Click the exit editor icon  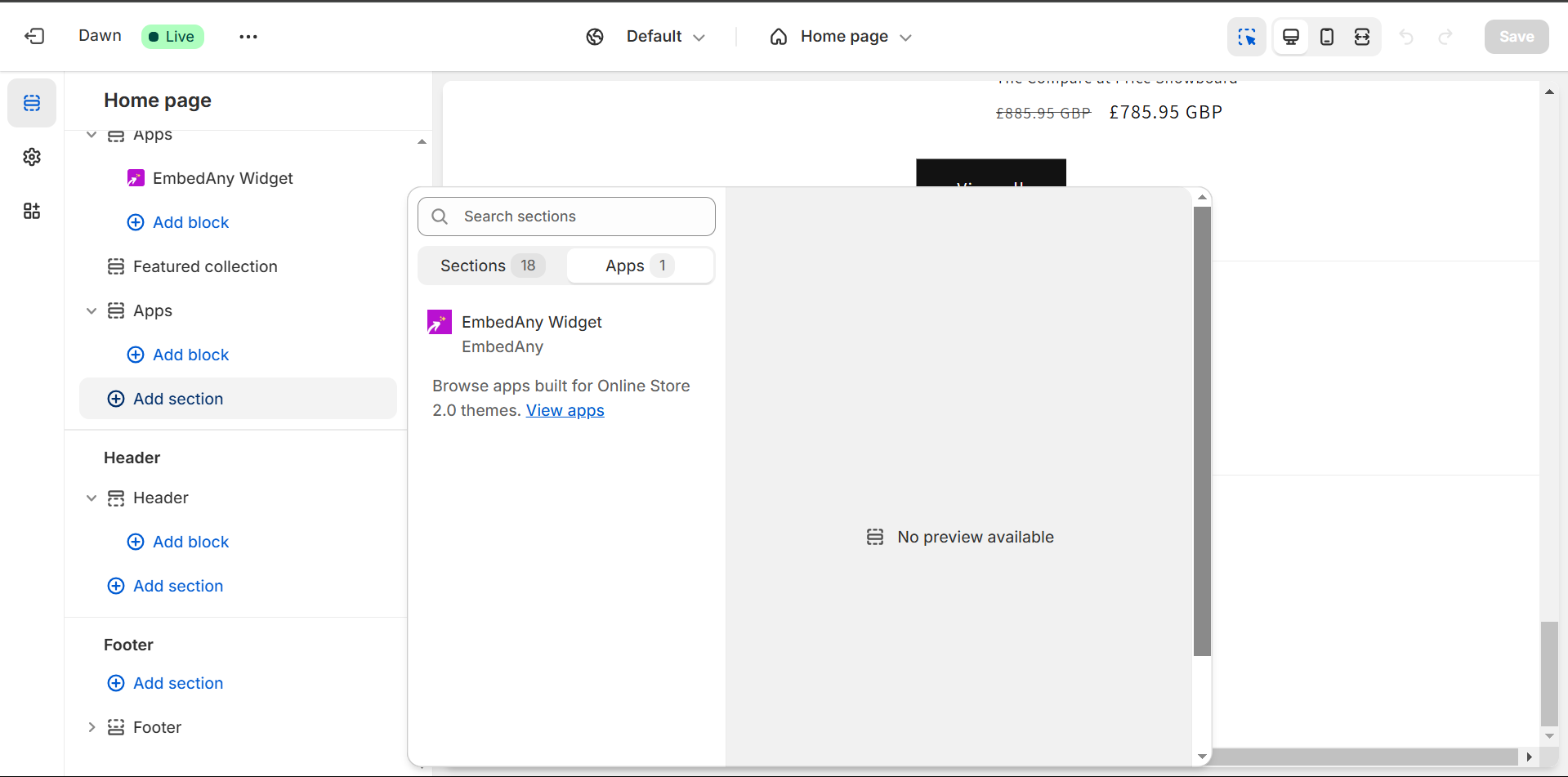[x=34, y=36]
